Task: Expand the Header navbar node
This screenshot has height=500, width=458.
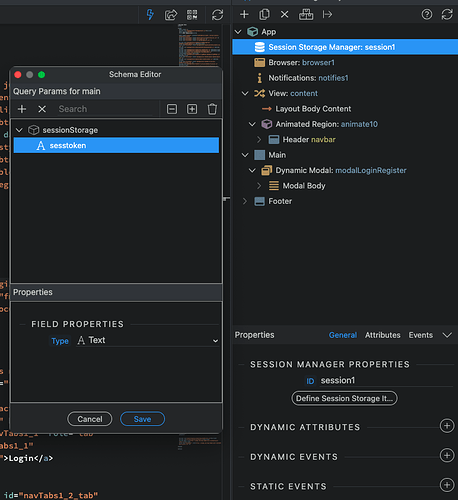Action: (259, 139)
